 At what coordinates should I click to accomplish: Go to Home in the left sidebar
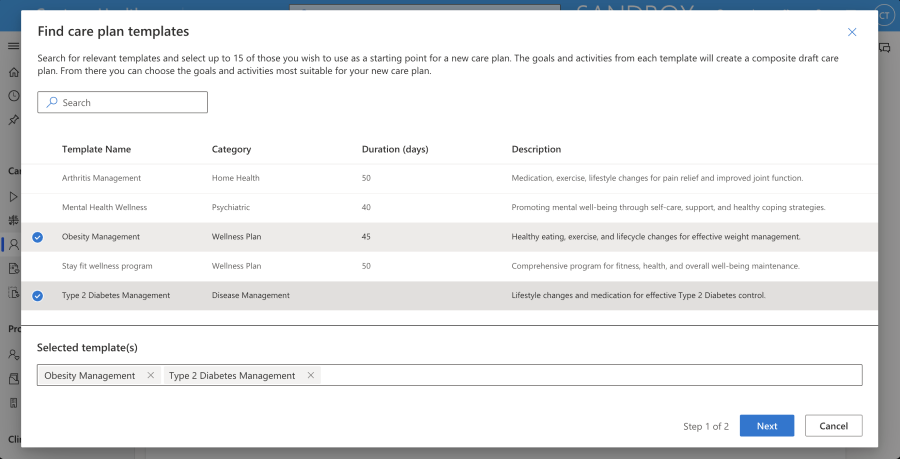(13, 72)
